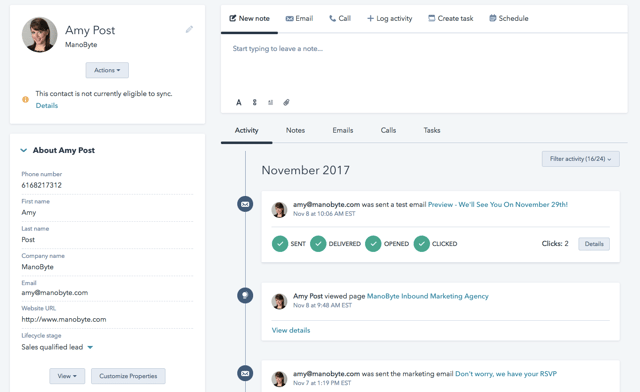The height and width of the screenshot is (392, 640).
Task: Click the Details link under sync warning
Action: tap(47, 105)
